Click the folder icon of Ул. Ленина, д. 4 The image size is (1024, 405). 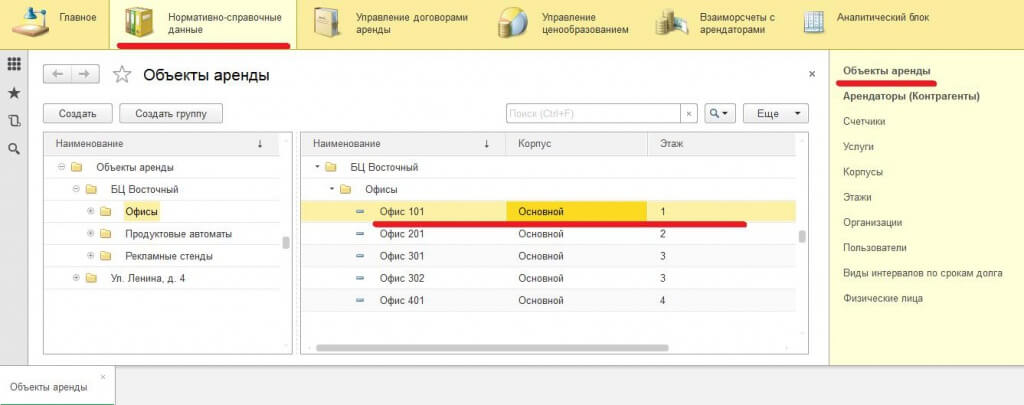(x=91, y=278)
